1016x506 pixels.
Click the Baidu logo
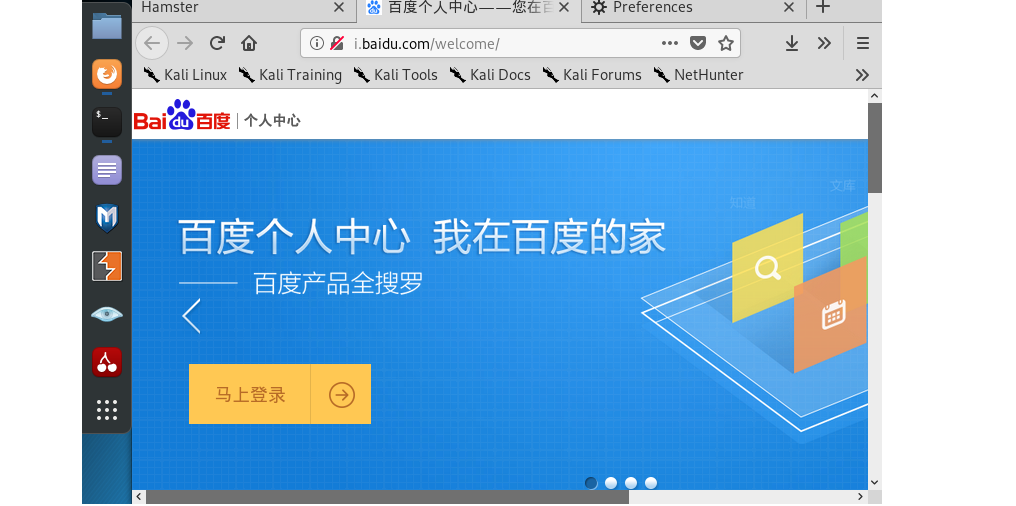182,115
